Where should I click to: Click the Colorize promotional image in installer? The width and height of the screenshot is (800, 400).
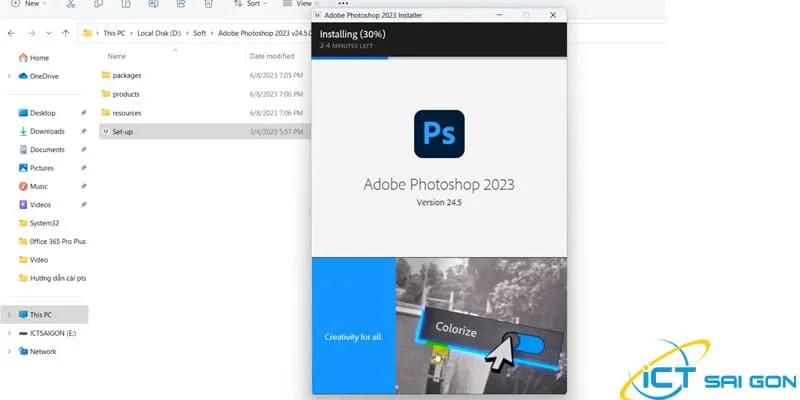click(481, 326)
